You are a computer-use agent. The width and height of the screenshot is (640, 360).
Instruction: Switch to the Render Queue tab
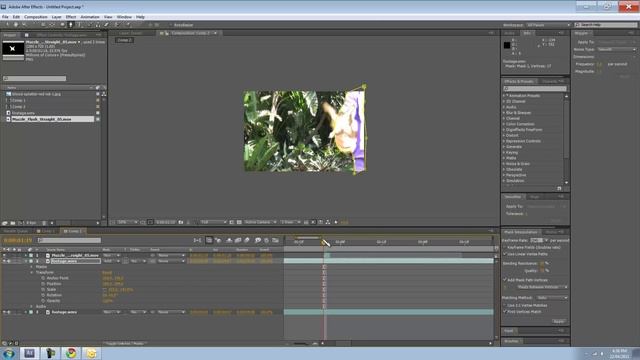tap(16, 231)
